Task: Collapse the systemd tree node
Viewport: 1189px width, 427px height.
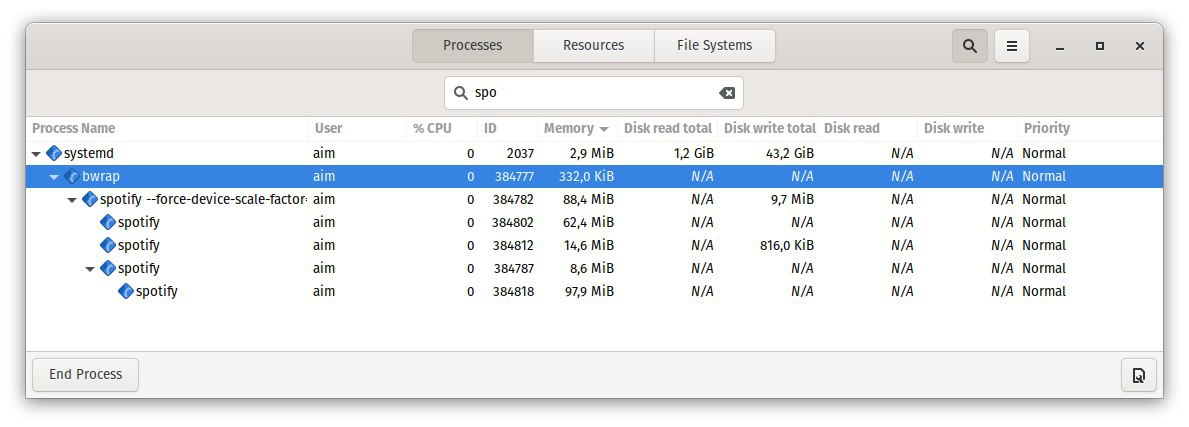Action: [x=36, y=154]
